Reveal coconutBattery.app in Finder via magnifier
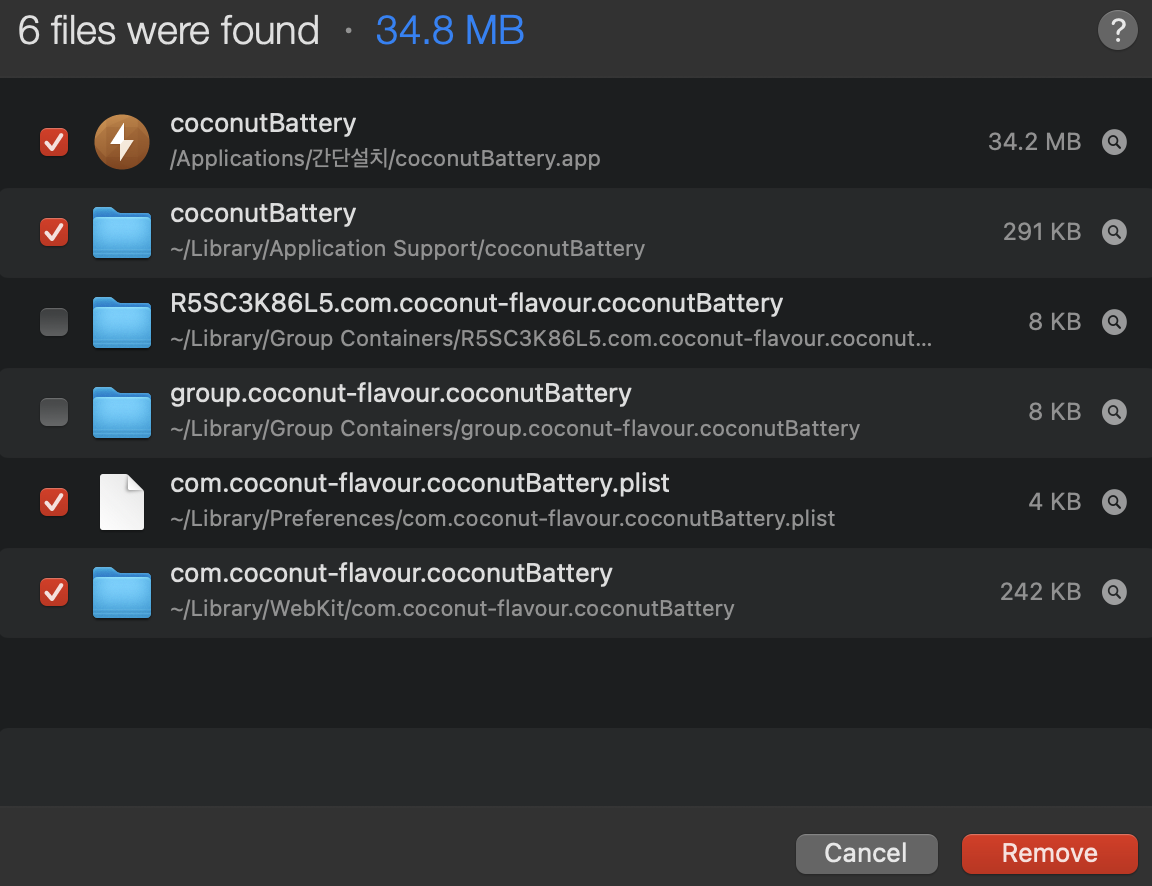This screenshot has width=1152, height=886. tap(1115, 142)
